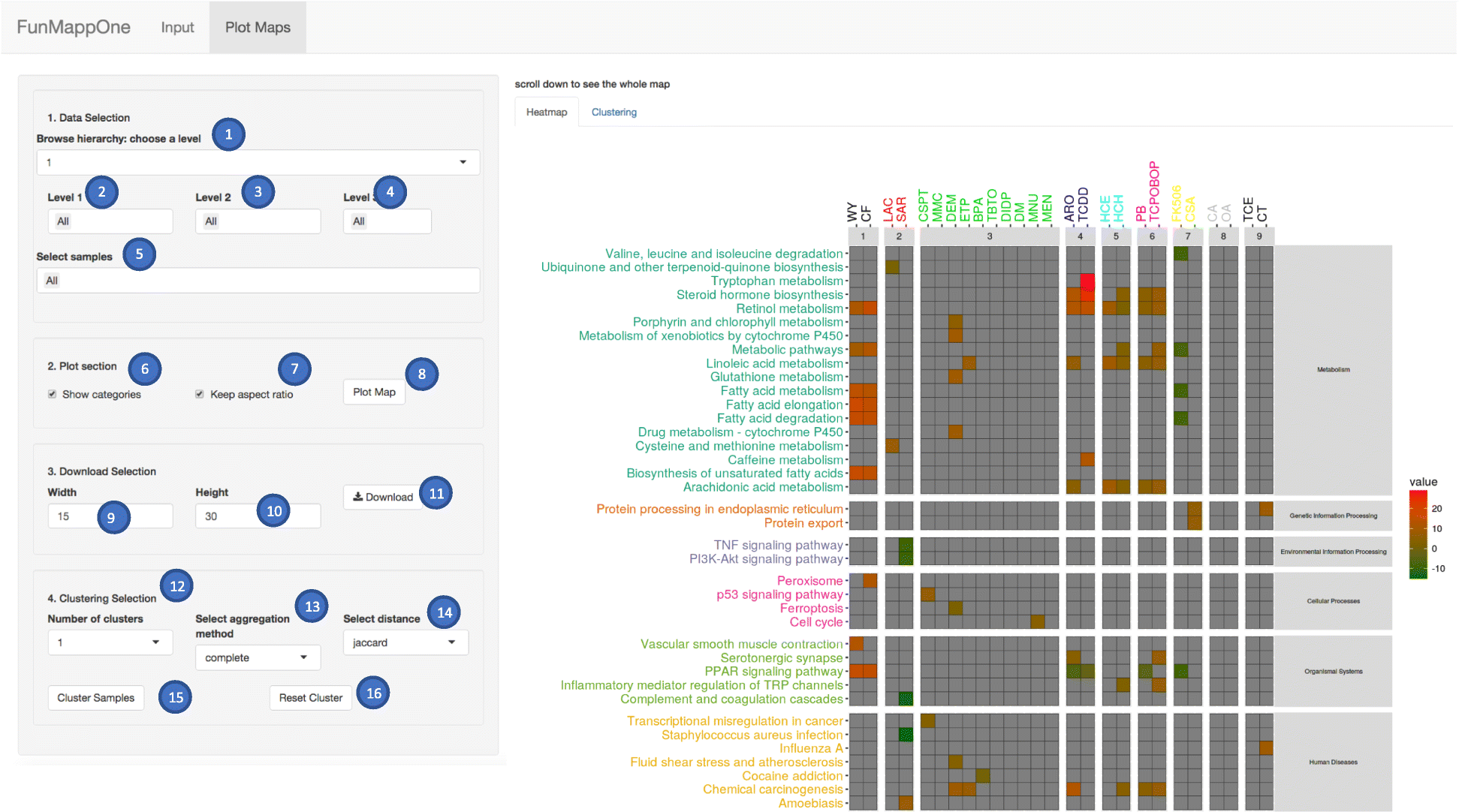
Task: Toggle the Show categories checkbox
Action: click(52, 394)
